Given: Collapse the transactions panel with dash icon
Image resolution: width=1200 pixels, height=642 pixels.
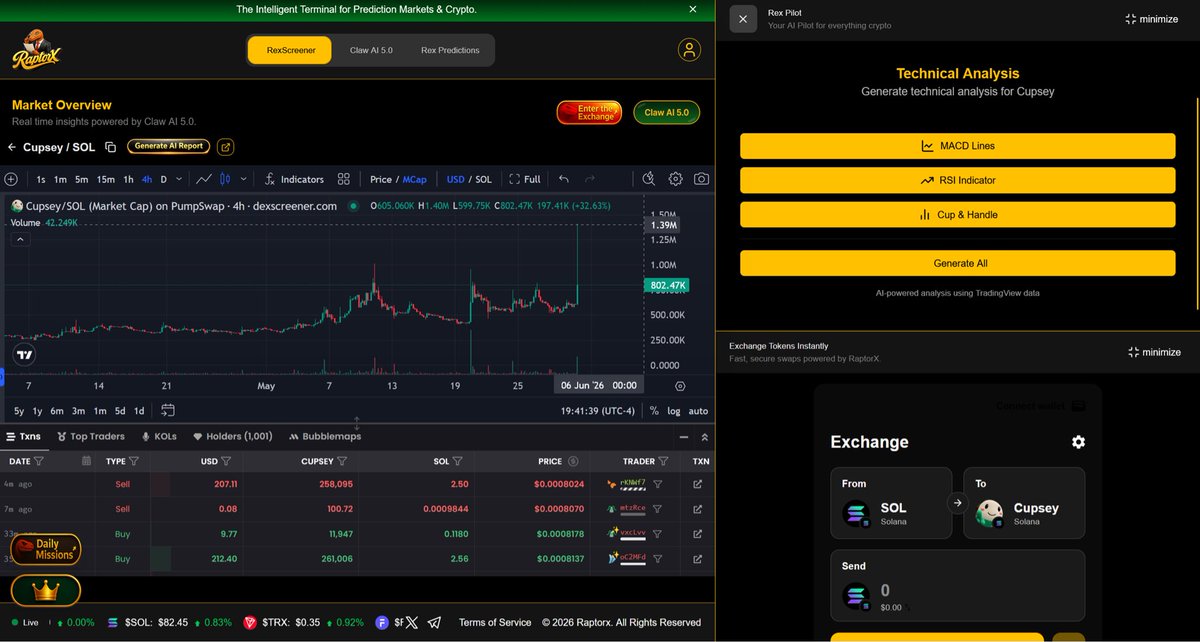Looking at the screenshot, I should pyautogui.click(x=684, y=437).
